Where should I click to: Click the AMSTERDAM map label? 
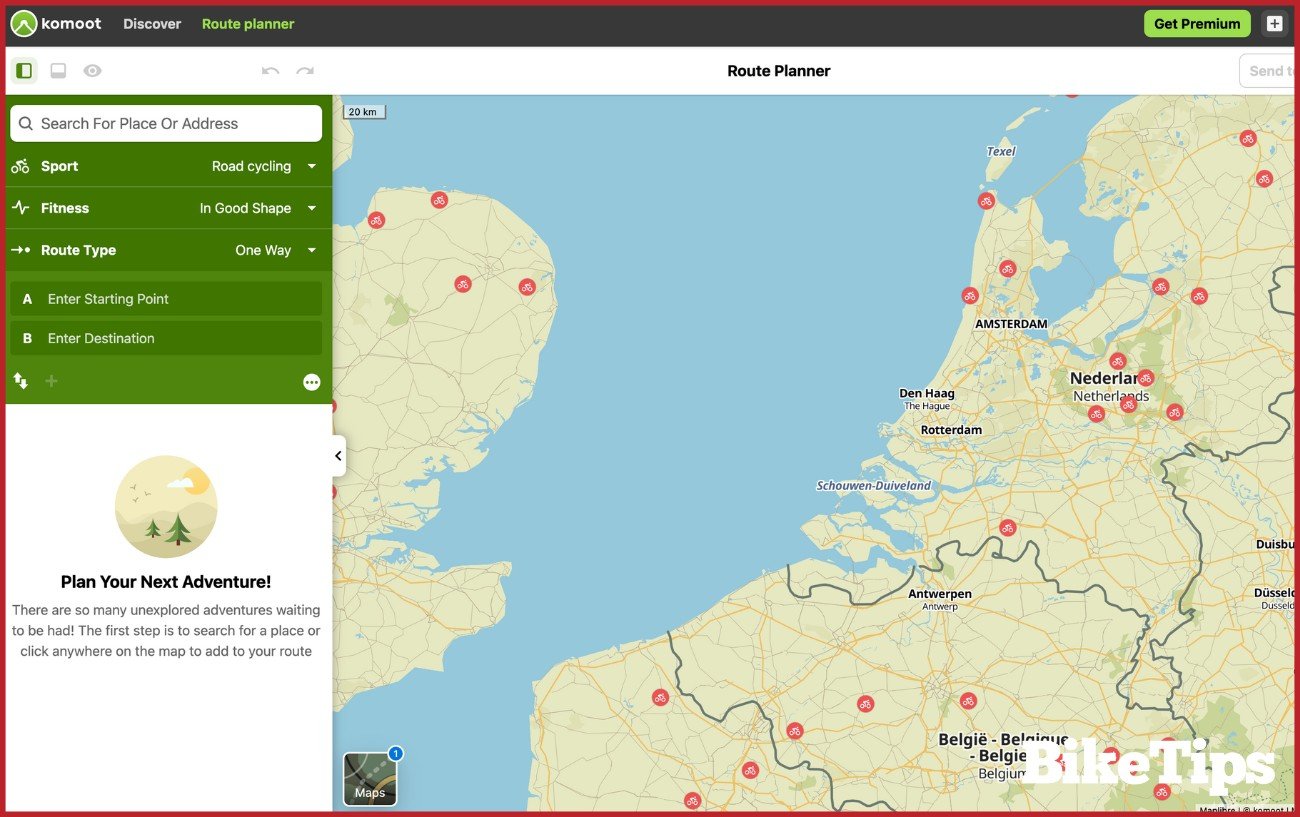(x=1011, y=324)
